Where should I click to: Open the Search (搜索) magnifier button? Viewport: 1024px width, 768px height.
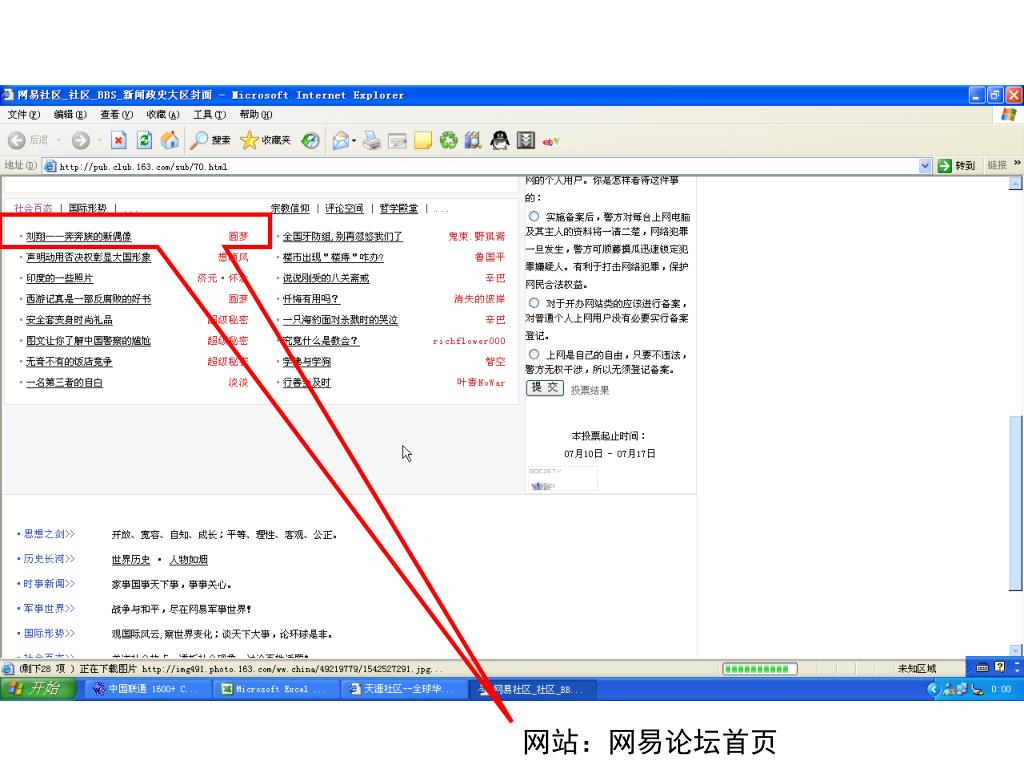tap(210, 140)
